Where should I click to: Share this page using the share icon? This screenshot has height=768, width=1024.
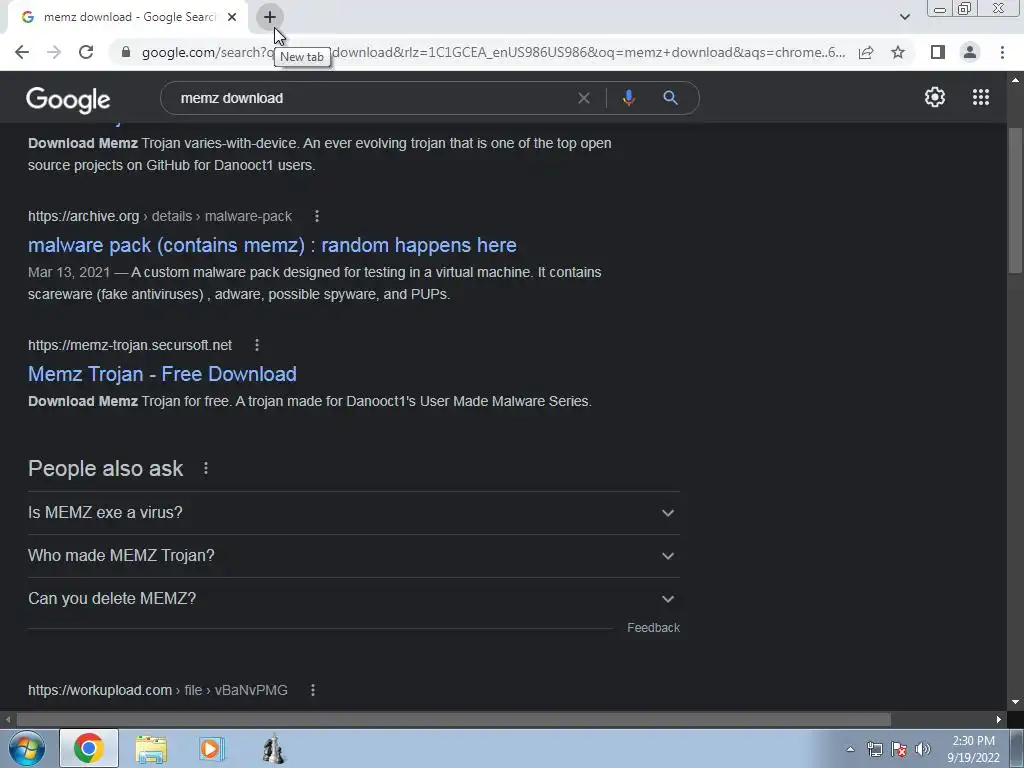point(866,52)
